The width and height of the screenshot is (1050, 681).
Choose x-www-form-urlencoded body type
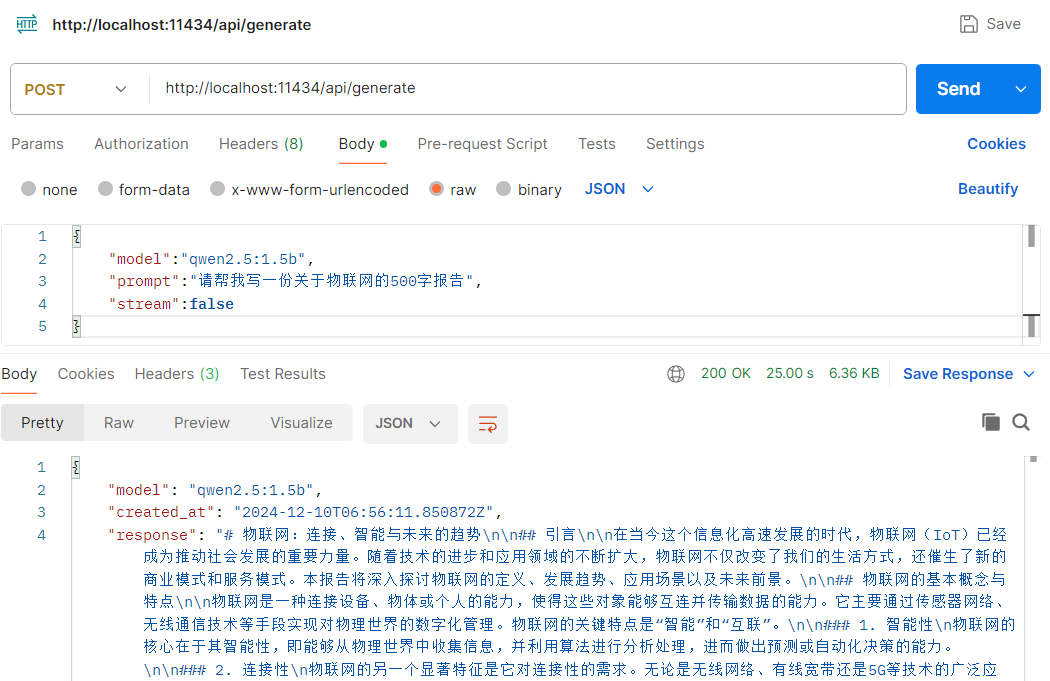point(217,189)
